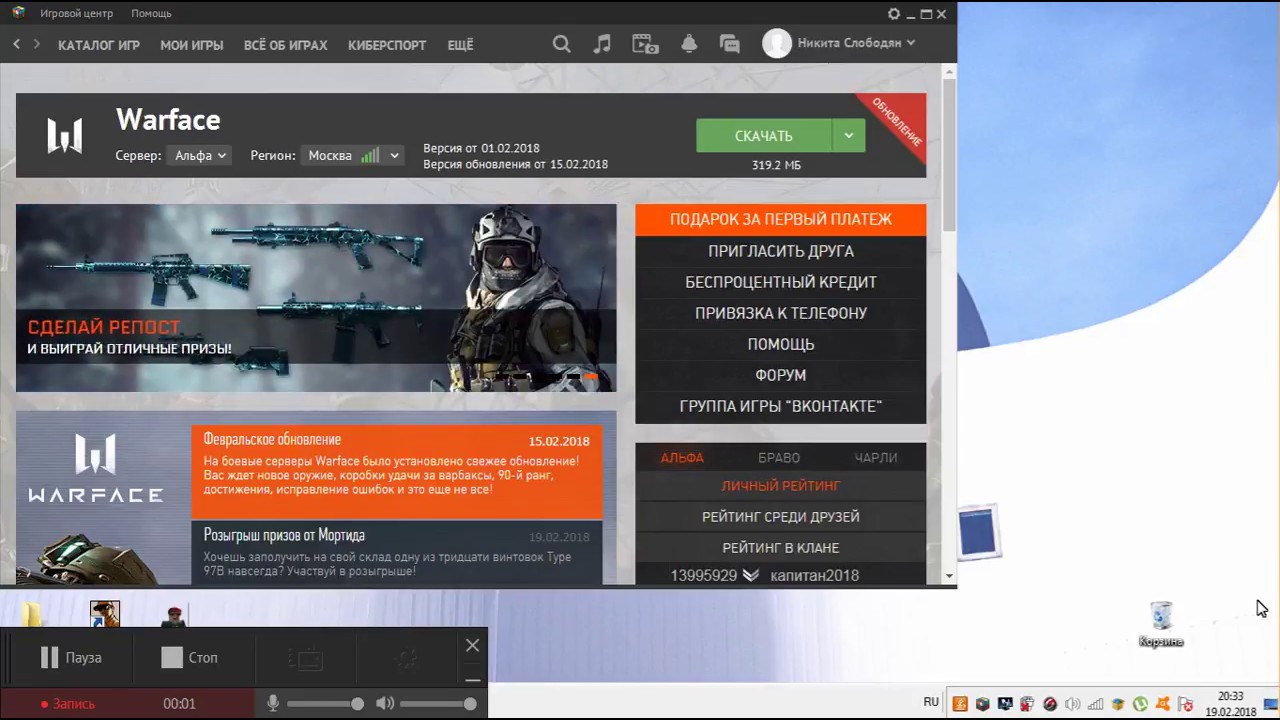The width and height of the screenshot is (1280, 720).
Task: Select Рейтинг среди друзей
Action: coord(781,517)
